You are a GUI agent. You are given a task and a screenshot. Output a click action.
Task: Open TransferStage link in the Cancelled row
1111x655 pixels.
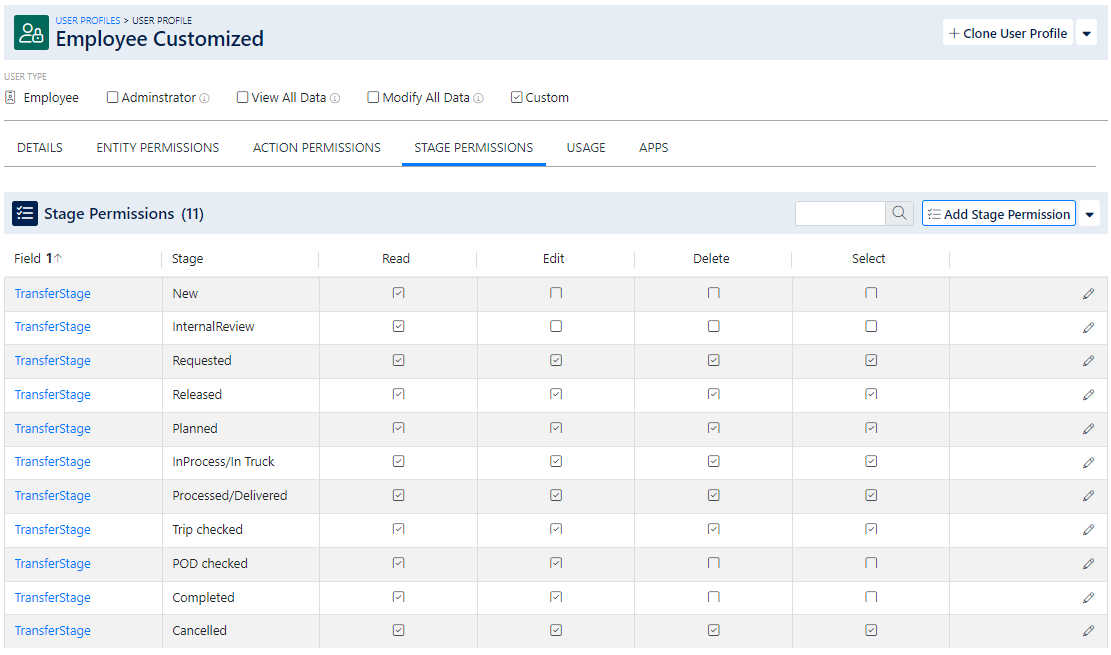[52, 630]
